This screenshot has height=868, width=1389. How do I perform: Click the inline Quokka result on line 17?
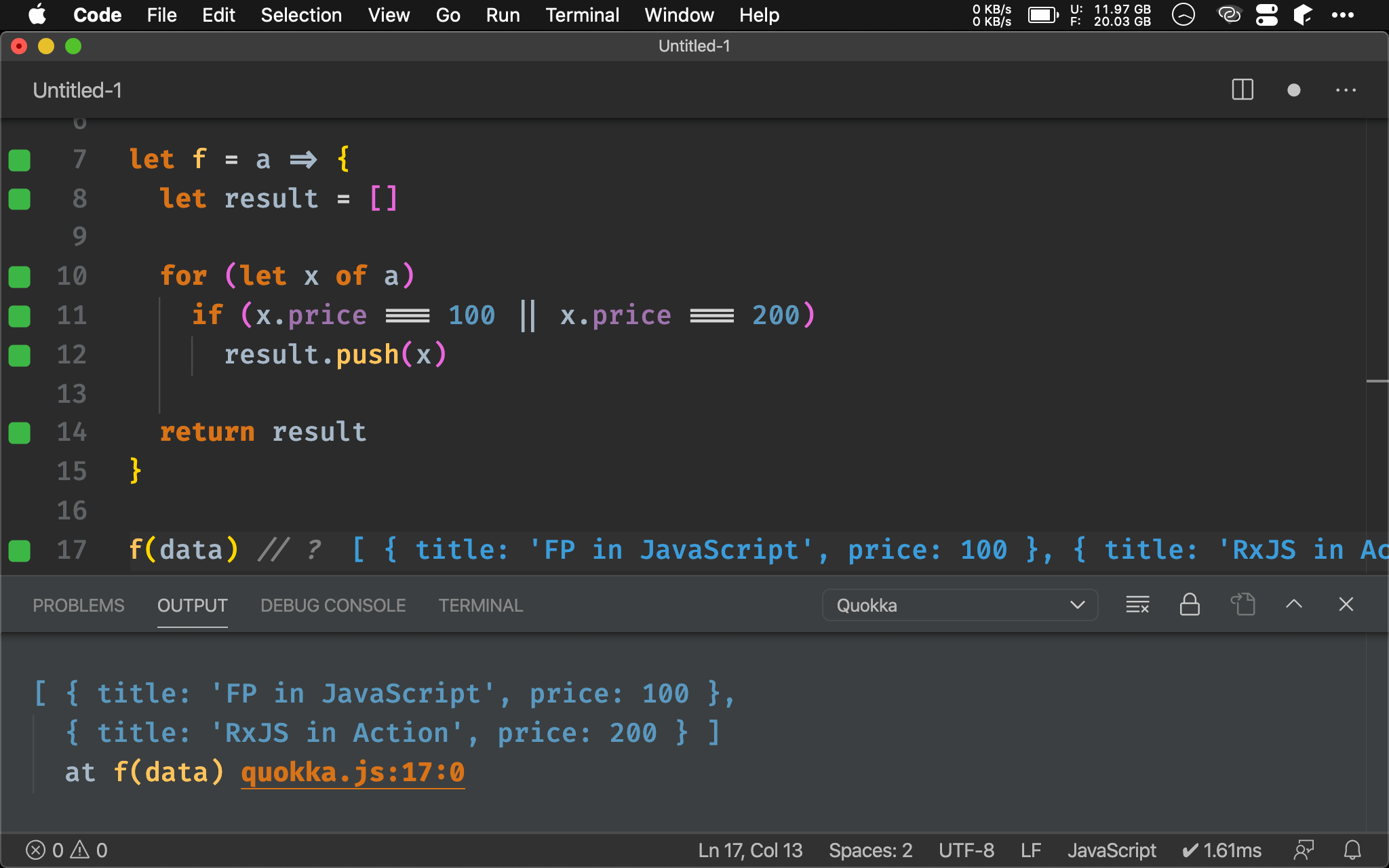click(x=869, y=550)
